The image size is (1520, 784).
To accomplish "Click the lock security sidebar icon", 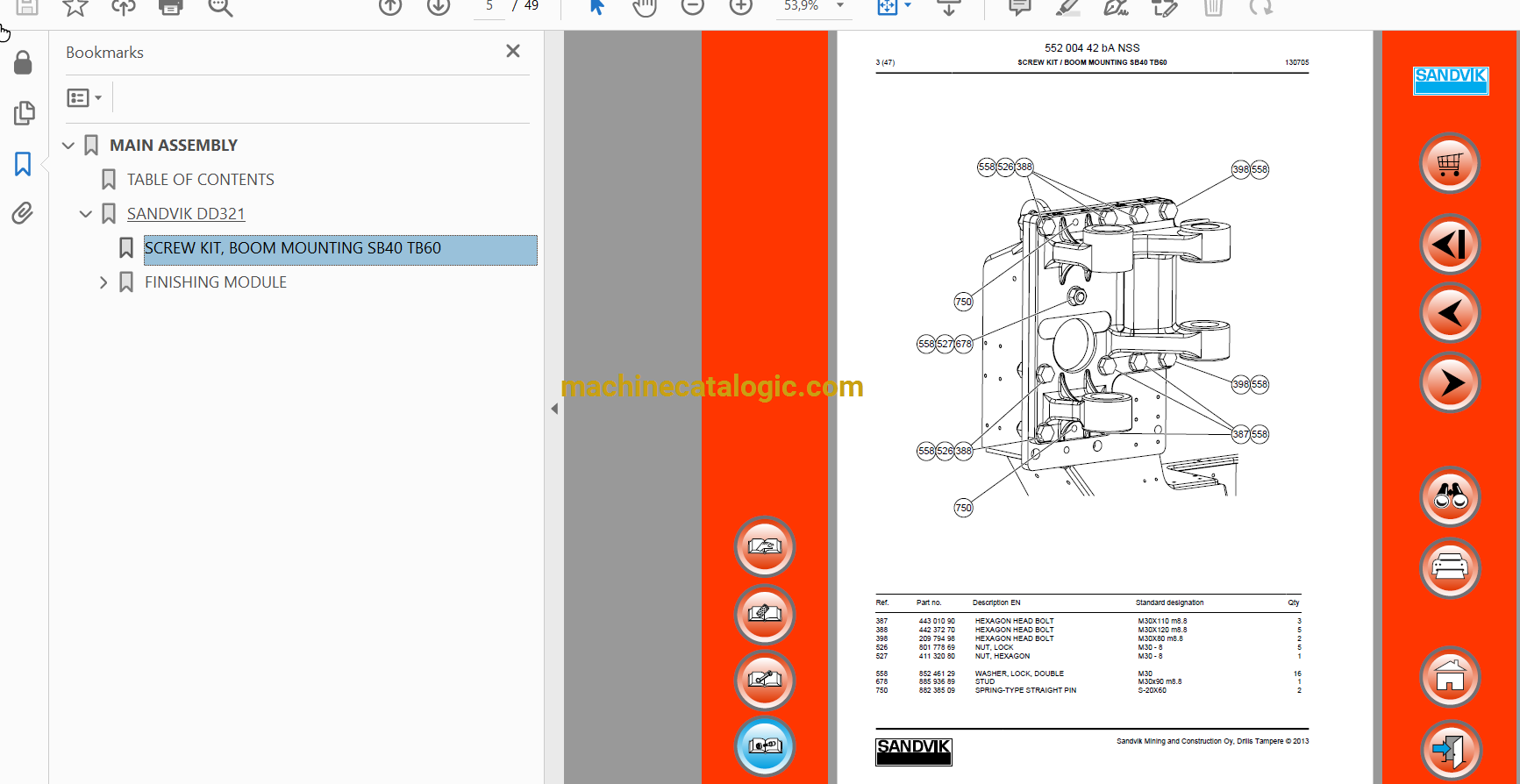I will tap(24, 62).
